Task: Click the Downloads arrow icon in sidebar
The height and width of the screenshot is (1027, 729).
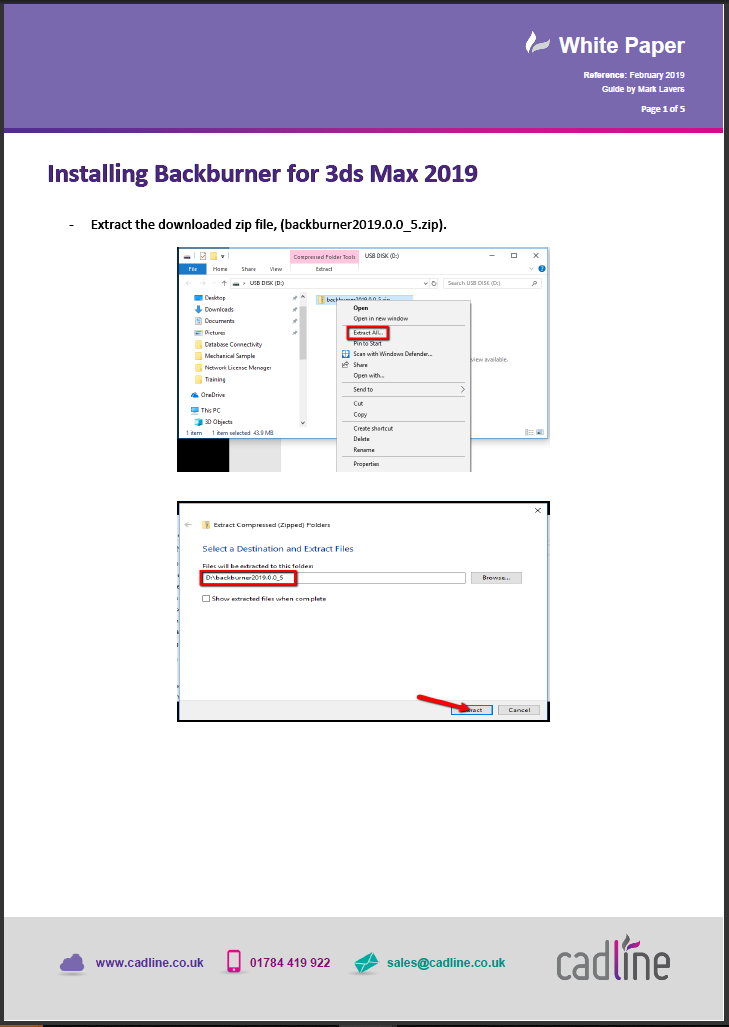Action: pos(198,309)
